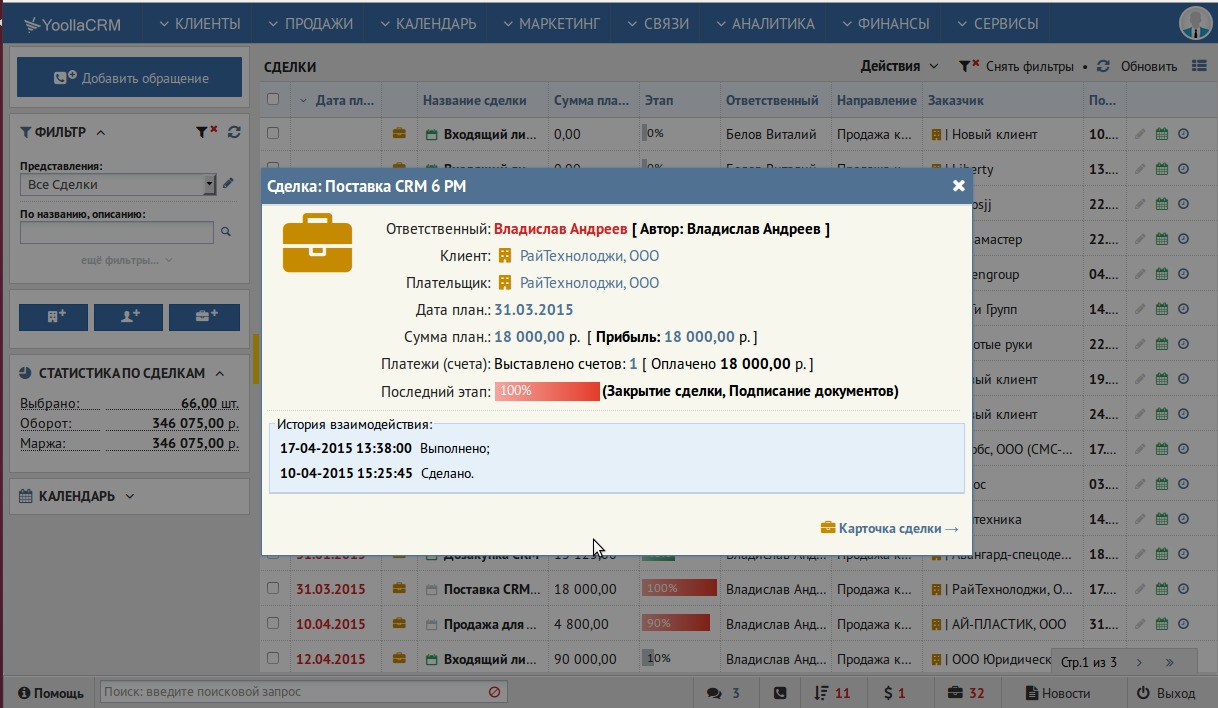Sort by Дата пл... column header
The width and height of the screenshot is (1218, 708).
tap(345, 100)
